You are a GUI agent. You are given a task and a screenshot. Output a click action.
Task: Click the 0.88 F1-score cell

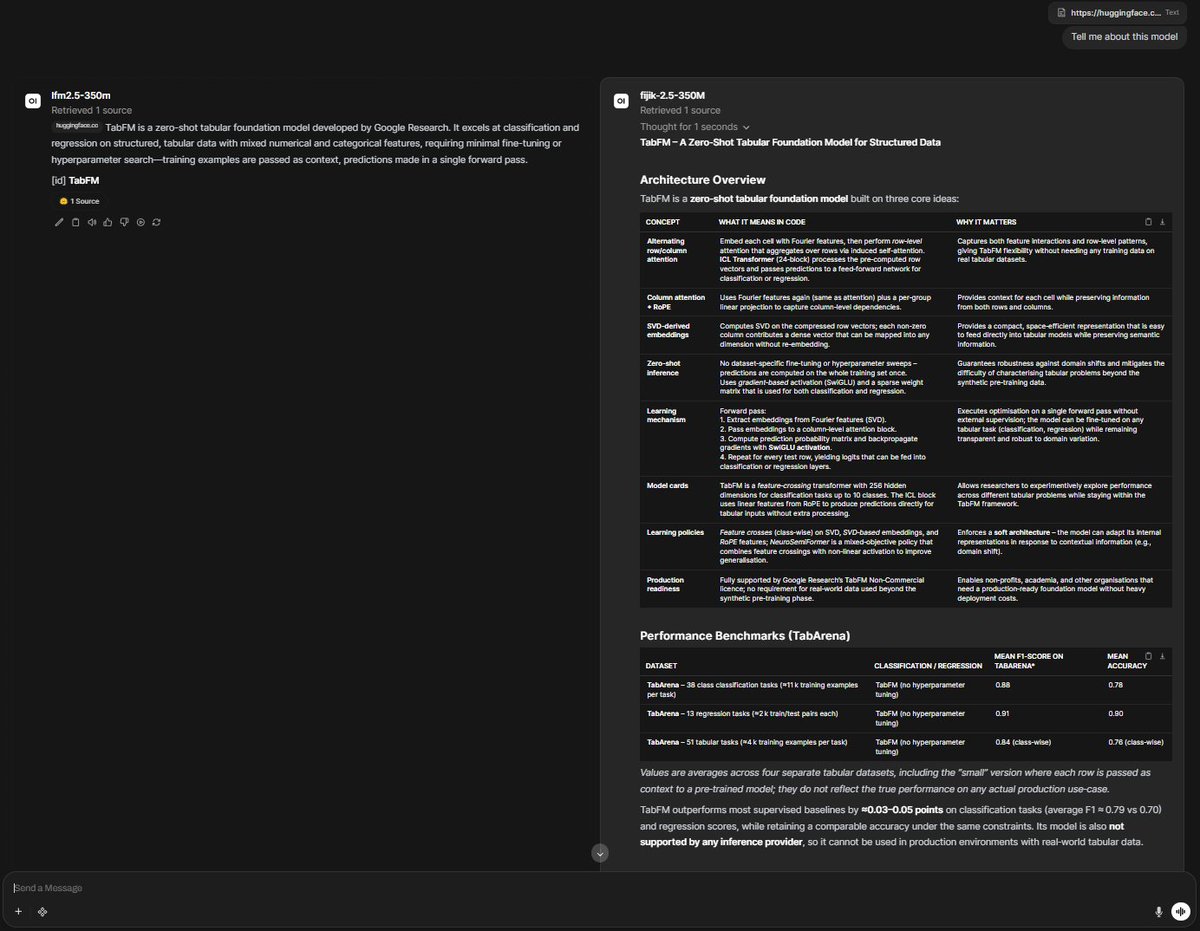pos(1003,685)
